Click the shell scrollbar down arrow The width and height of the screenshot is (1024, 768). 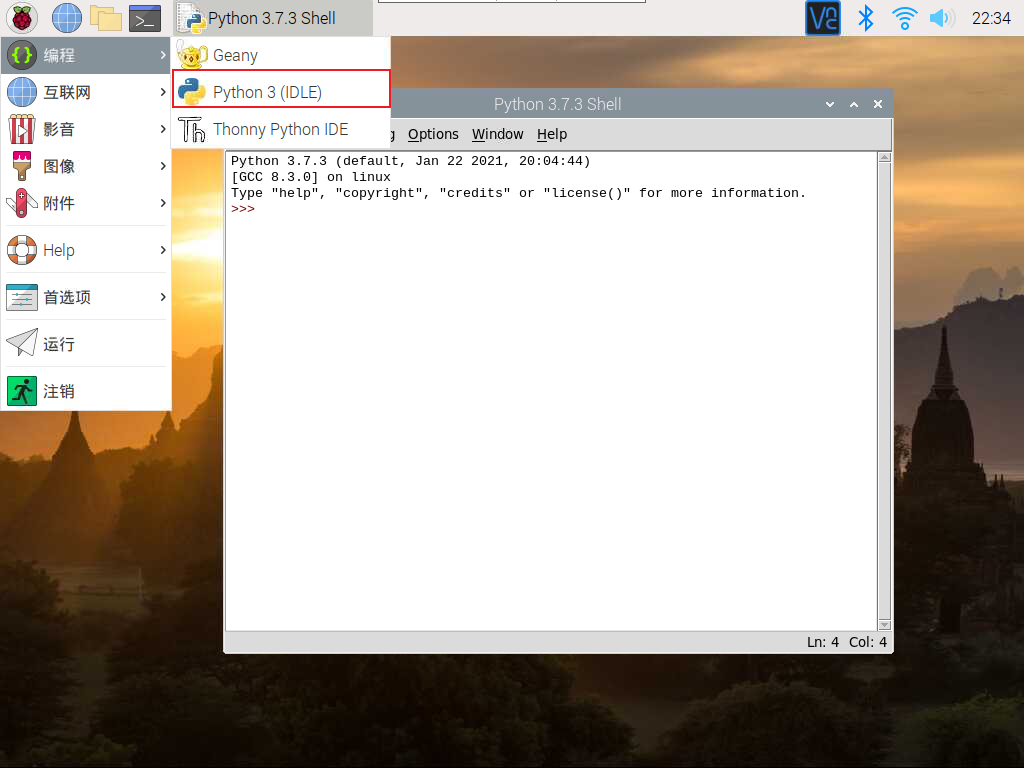[x=884, y=625]
